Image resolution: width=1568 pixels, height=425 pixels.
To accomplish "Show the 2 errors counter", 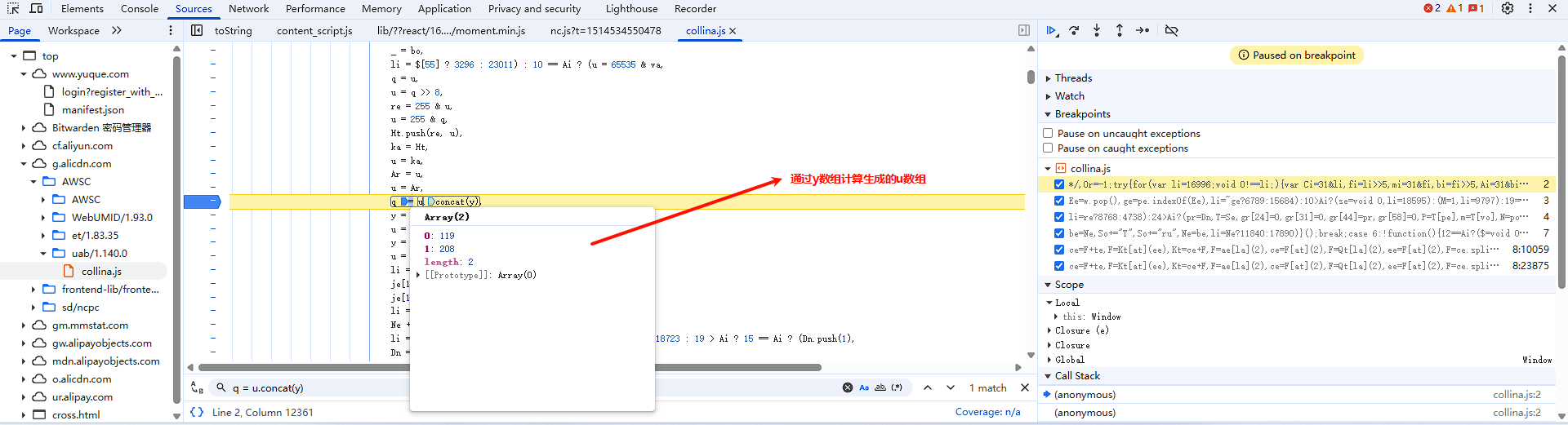I will (1432, 8).
